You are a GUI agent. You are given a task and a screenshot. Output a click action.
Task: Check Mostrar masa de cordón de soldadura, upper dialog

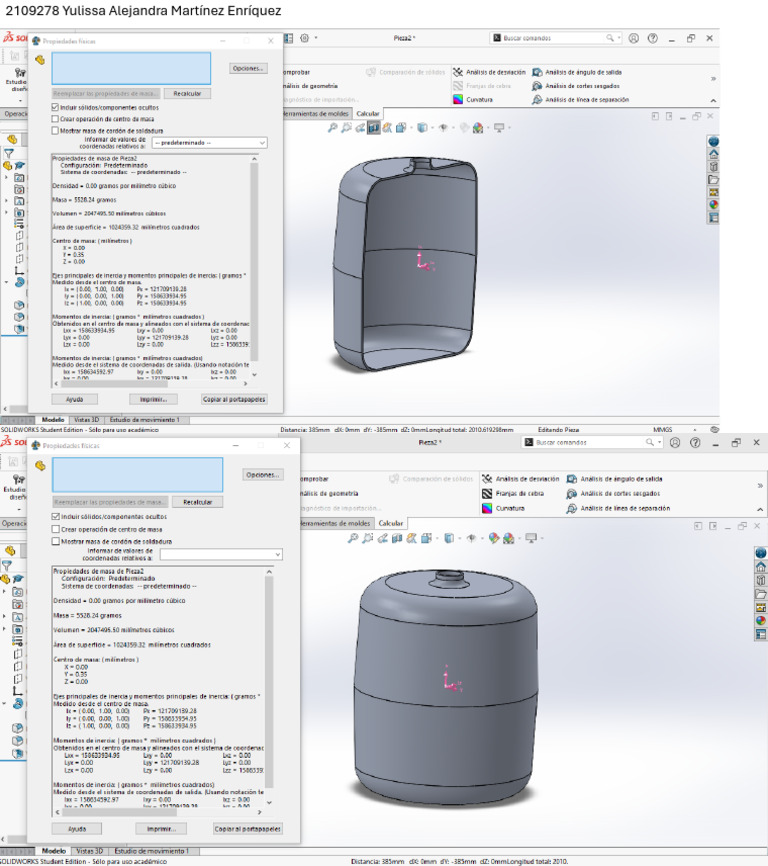(55, 130)
